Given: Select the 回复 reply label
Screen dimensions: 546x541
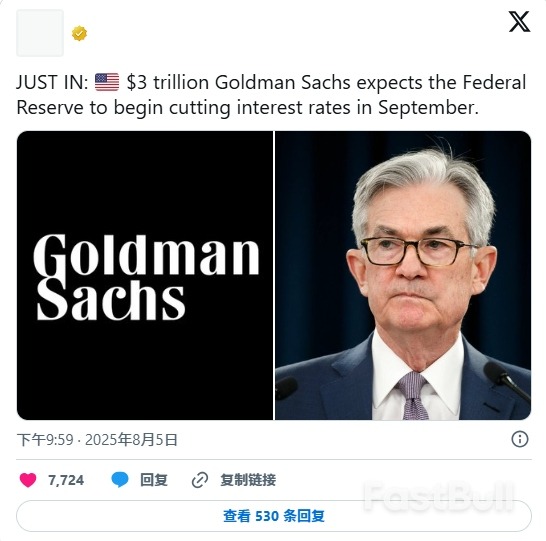Looking at the screenshot, I should [x=154, y=480].
